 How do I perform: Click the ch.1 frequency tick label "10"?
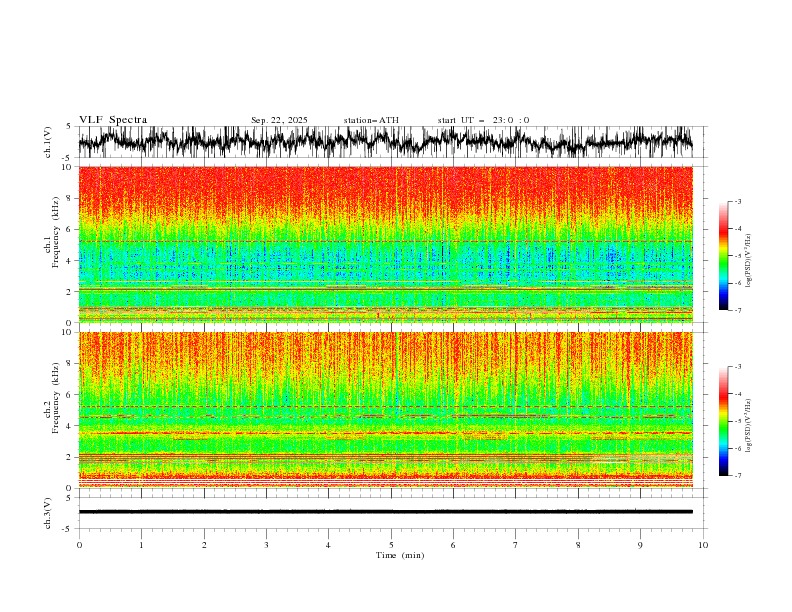[67, 167]
